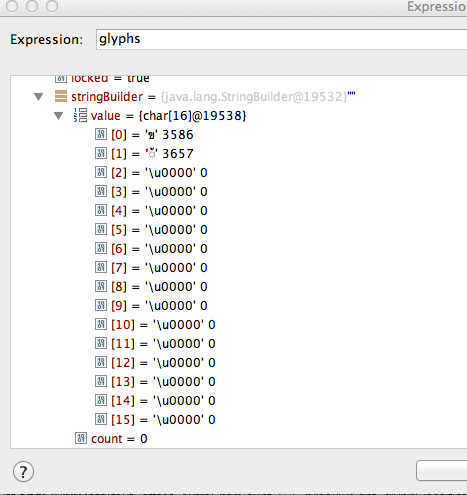This screenshot has width=467, height=495.
Task: Select the [15] = '\u0000' 0 entry
Action: click(x=163, y=420)
